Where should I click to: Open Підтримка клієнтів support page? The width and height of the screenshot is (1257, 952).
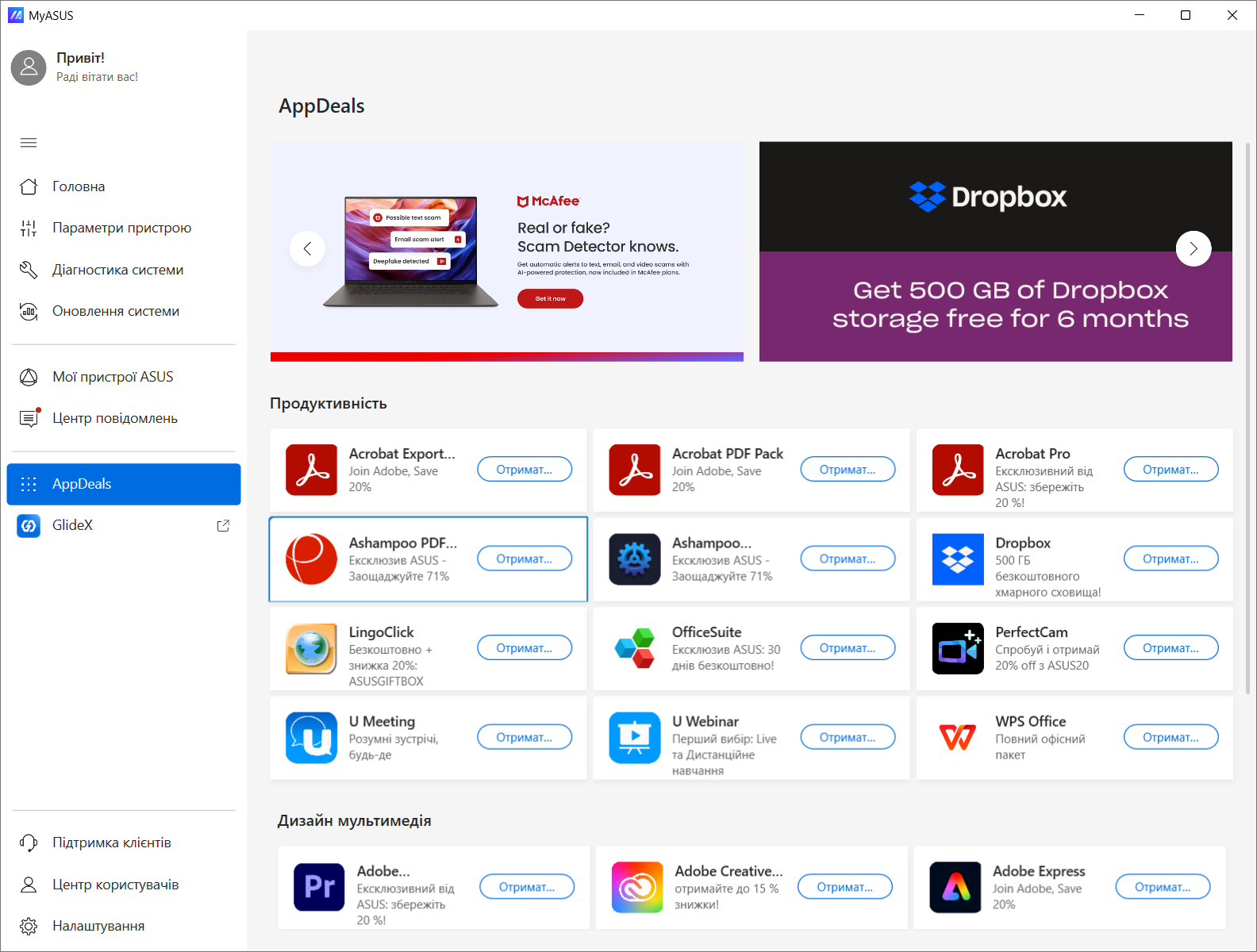click(x=124, y=843)
